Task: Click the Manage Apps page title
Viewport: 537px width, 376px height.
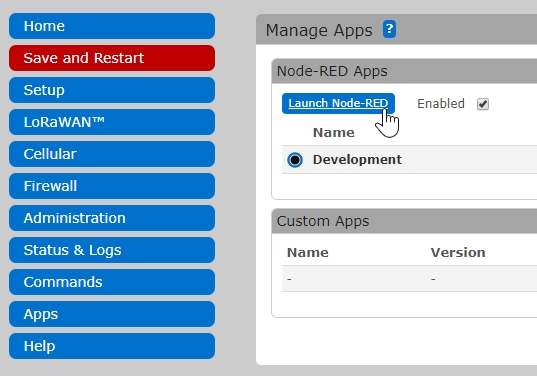Action: 319,30
